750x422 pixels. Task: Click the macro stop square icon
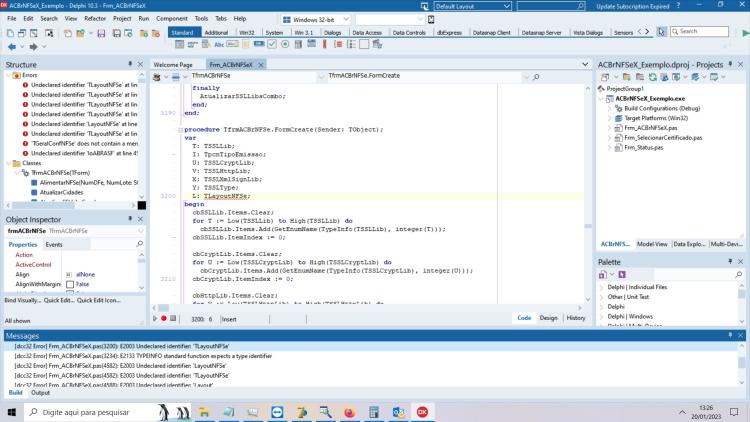[x=173, y=318]
